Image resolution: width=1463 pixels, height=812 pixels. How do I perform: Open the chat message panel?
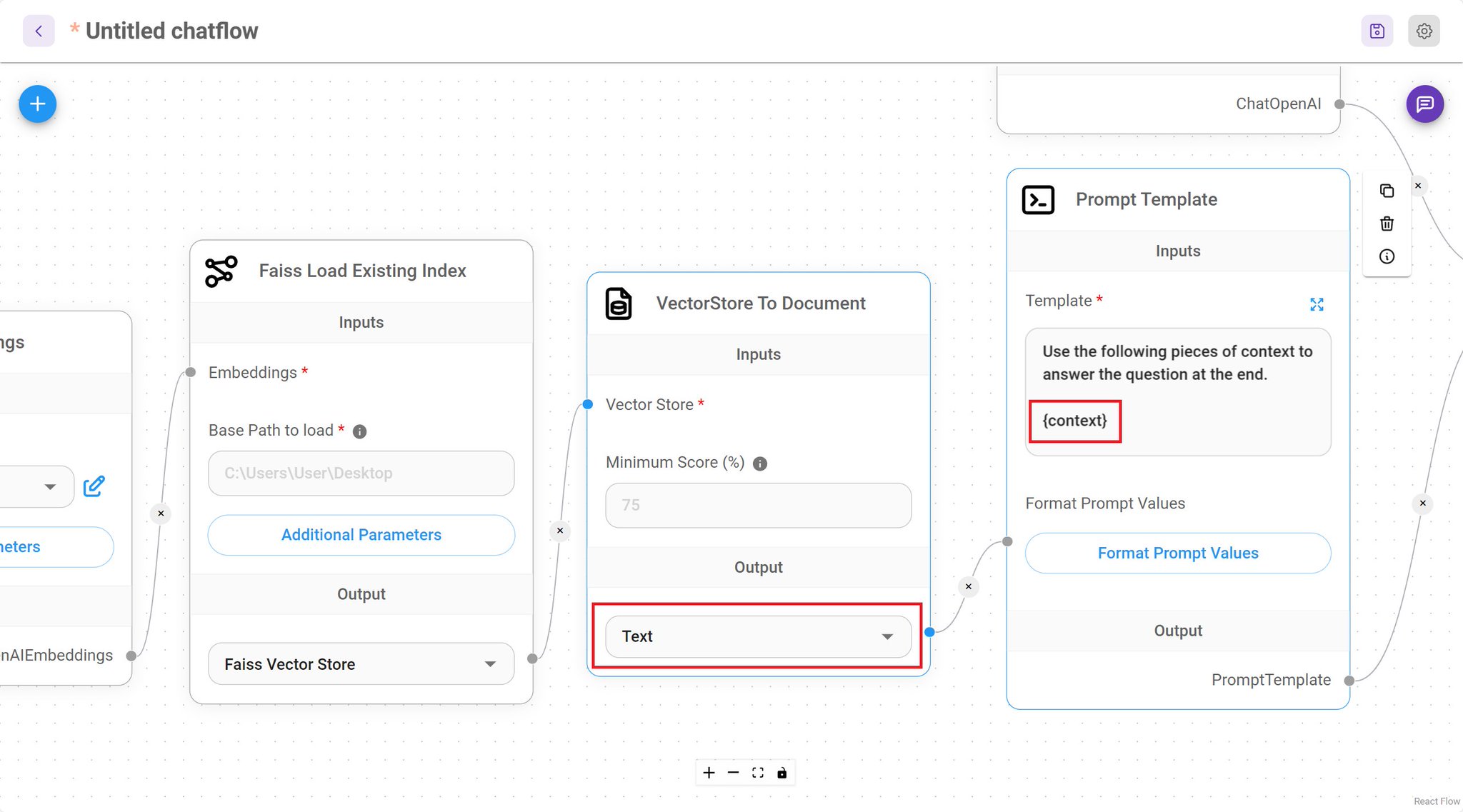click(x=1424, y=104)
